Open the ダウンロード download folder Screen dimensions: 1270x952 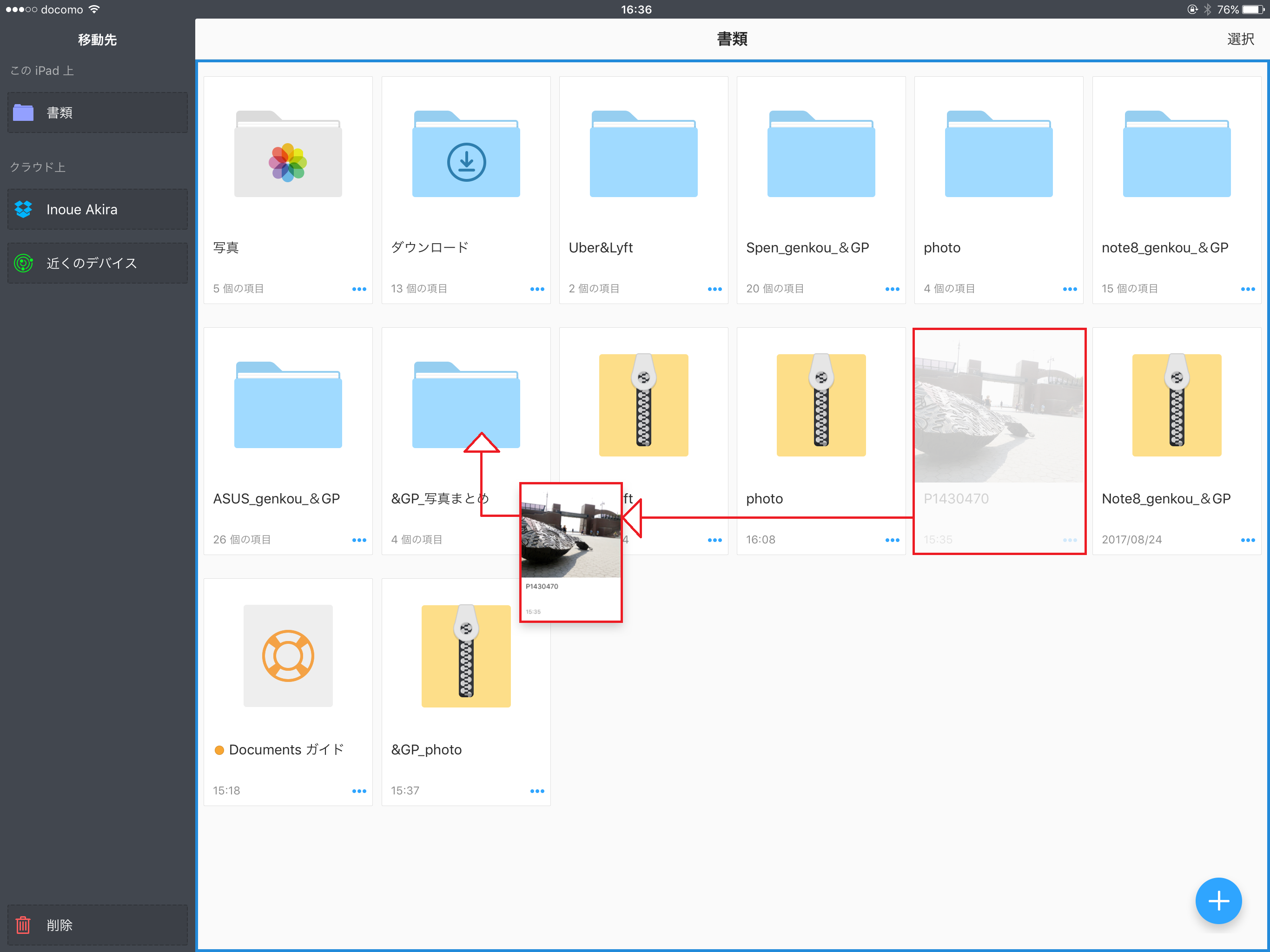[x=466, y=161]
